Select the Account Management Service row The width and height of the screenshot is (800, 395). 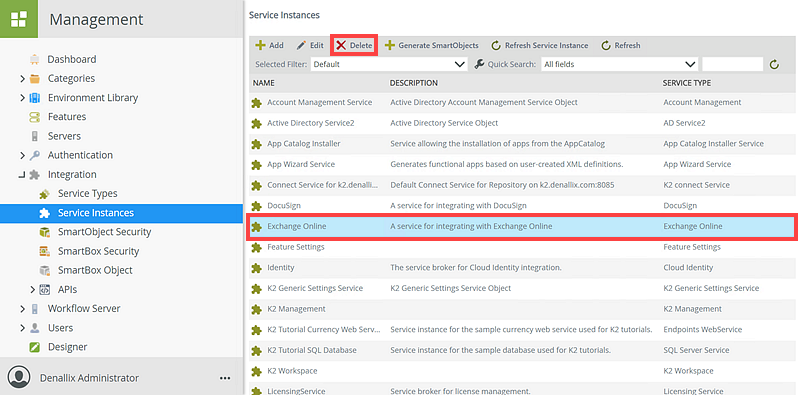coord(522,103)
